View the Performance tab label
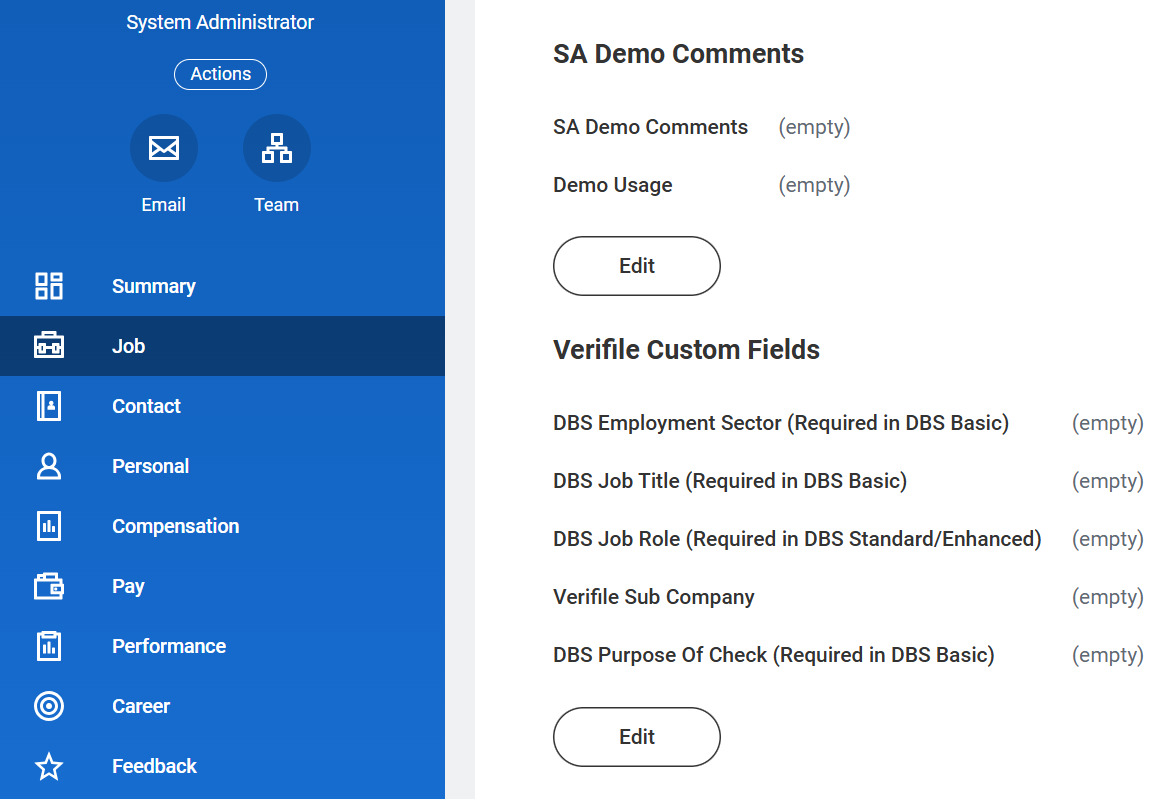1173x799 pixels. 169,646
